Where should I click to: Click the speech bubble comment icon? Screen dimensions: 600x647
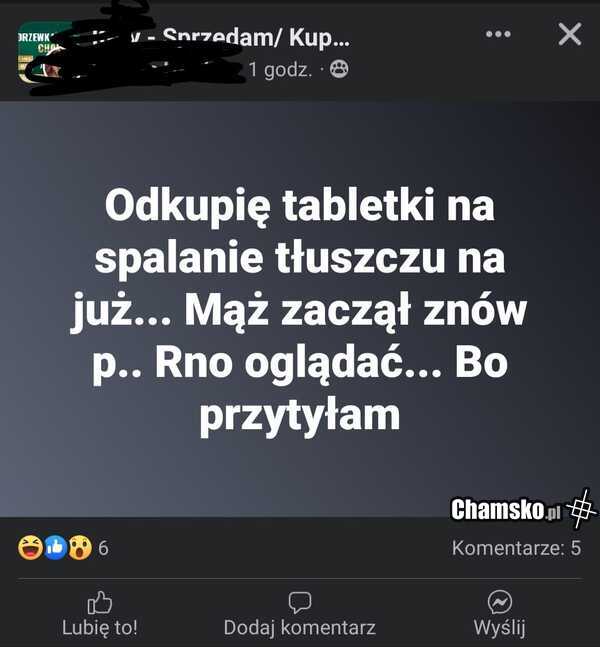(x=300, y=603)
